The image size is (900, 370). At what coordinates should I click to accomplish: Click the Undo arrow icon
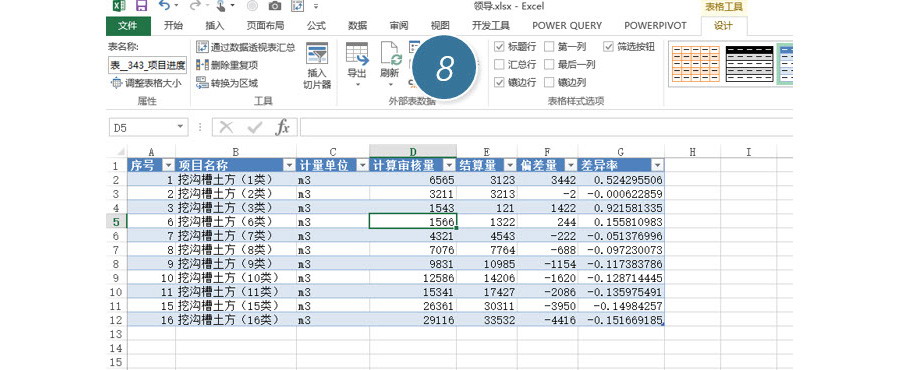[165, 6]
